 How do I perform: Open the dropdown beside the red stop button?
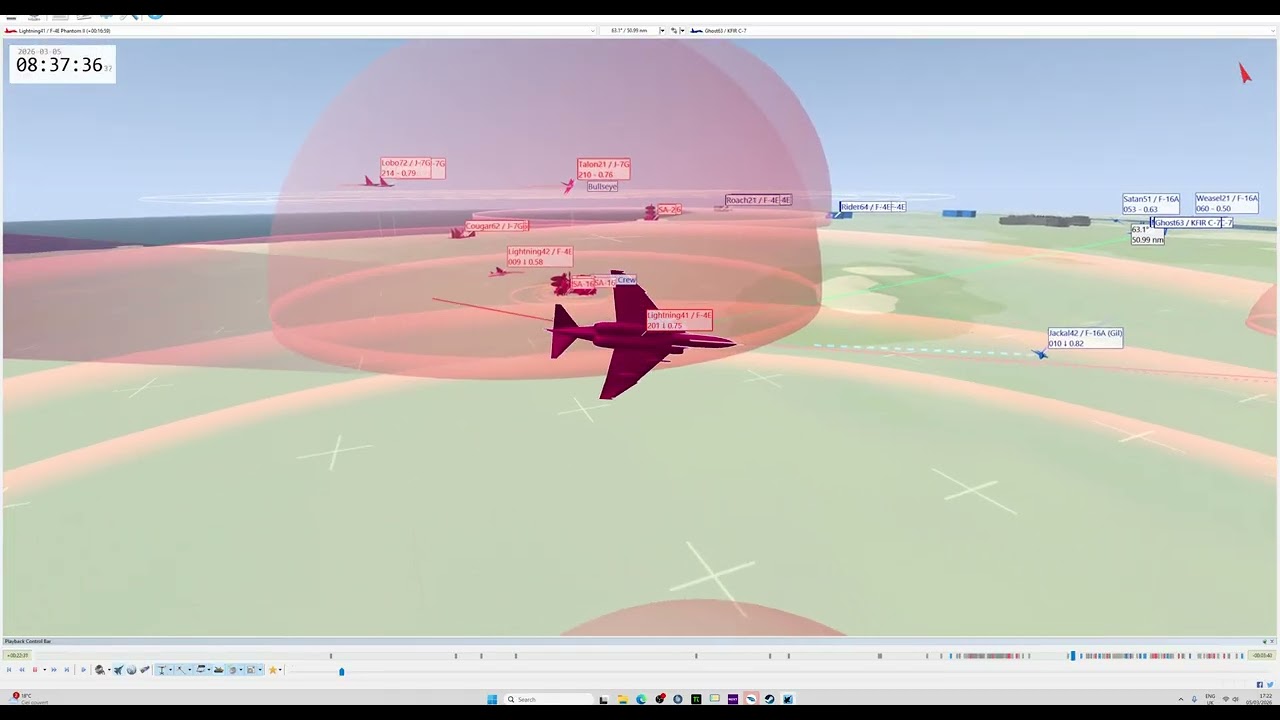(44, 670)
